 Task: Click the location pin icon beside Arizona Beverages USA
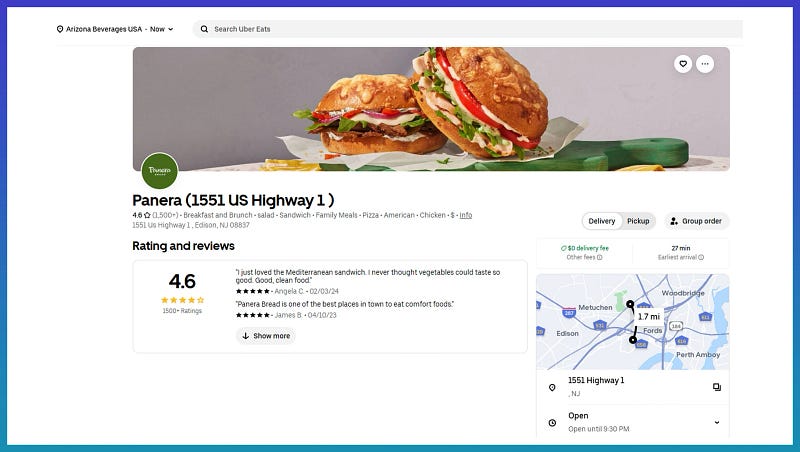coord(60,29)
